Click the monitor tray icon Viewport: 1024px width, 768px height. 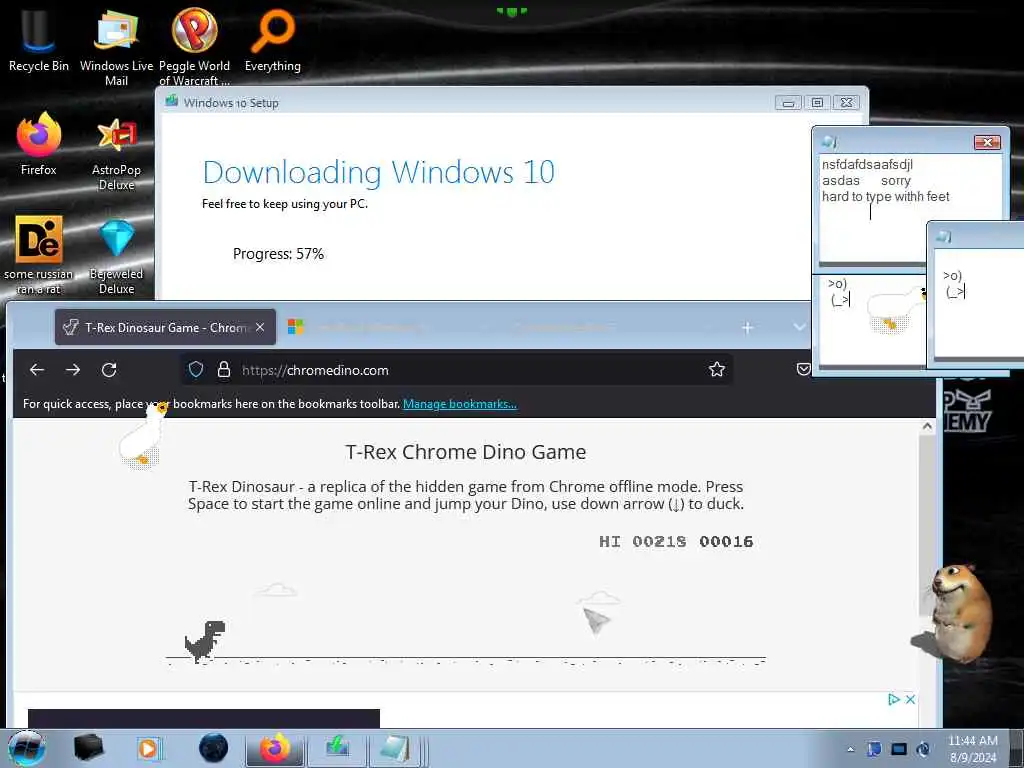click(899, 749)
